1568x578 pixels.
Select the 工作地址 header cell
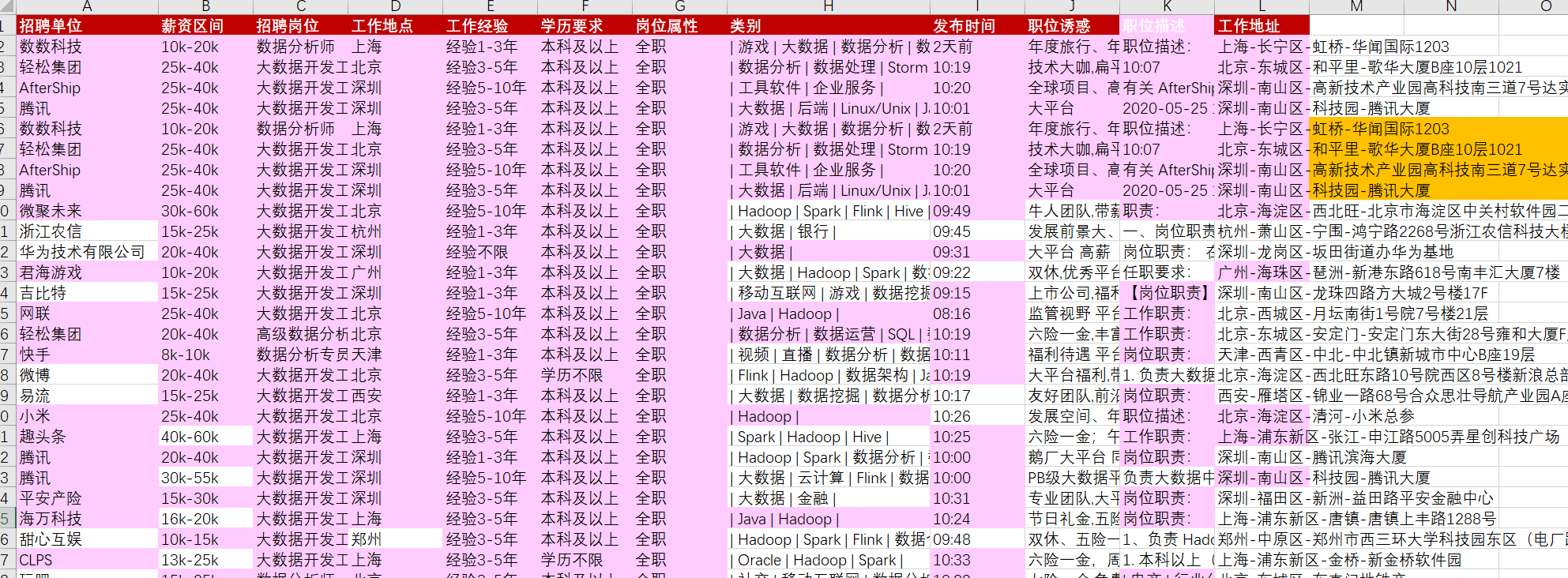(x=1262, y=26)
